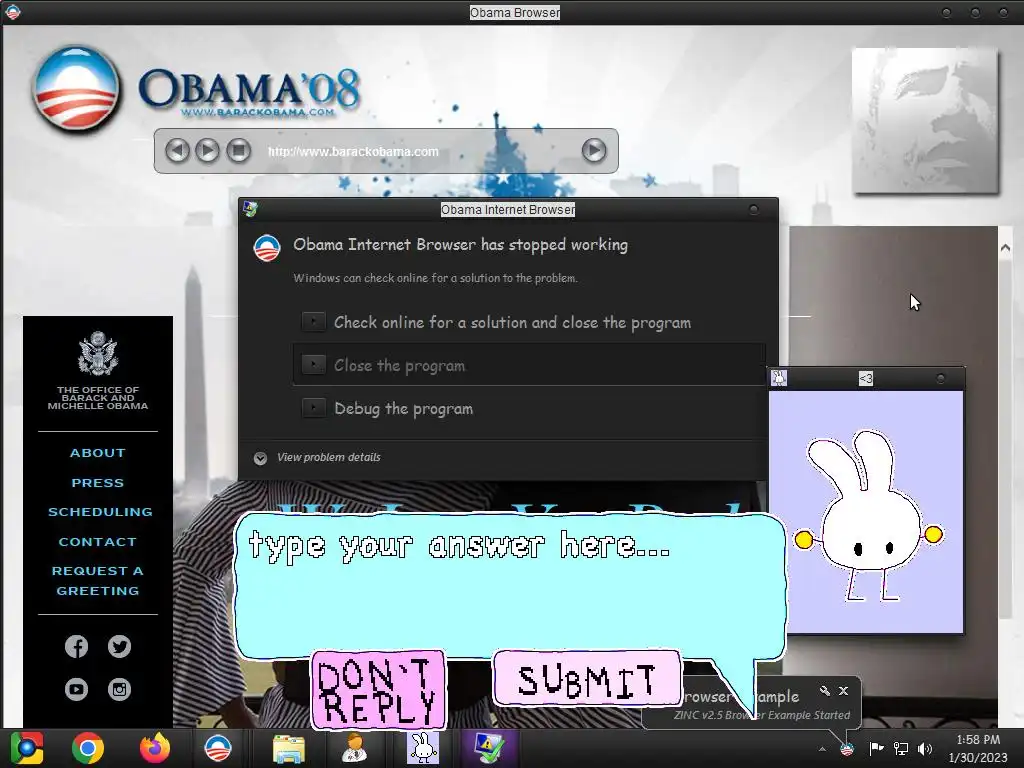Viewport: 1024px width, 768px height.
Task: Click the stop button in browser toolbar
Action: point(238,151)
